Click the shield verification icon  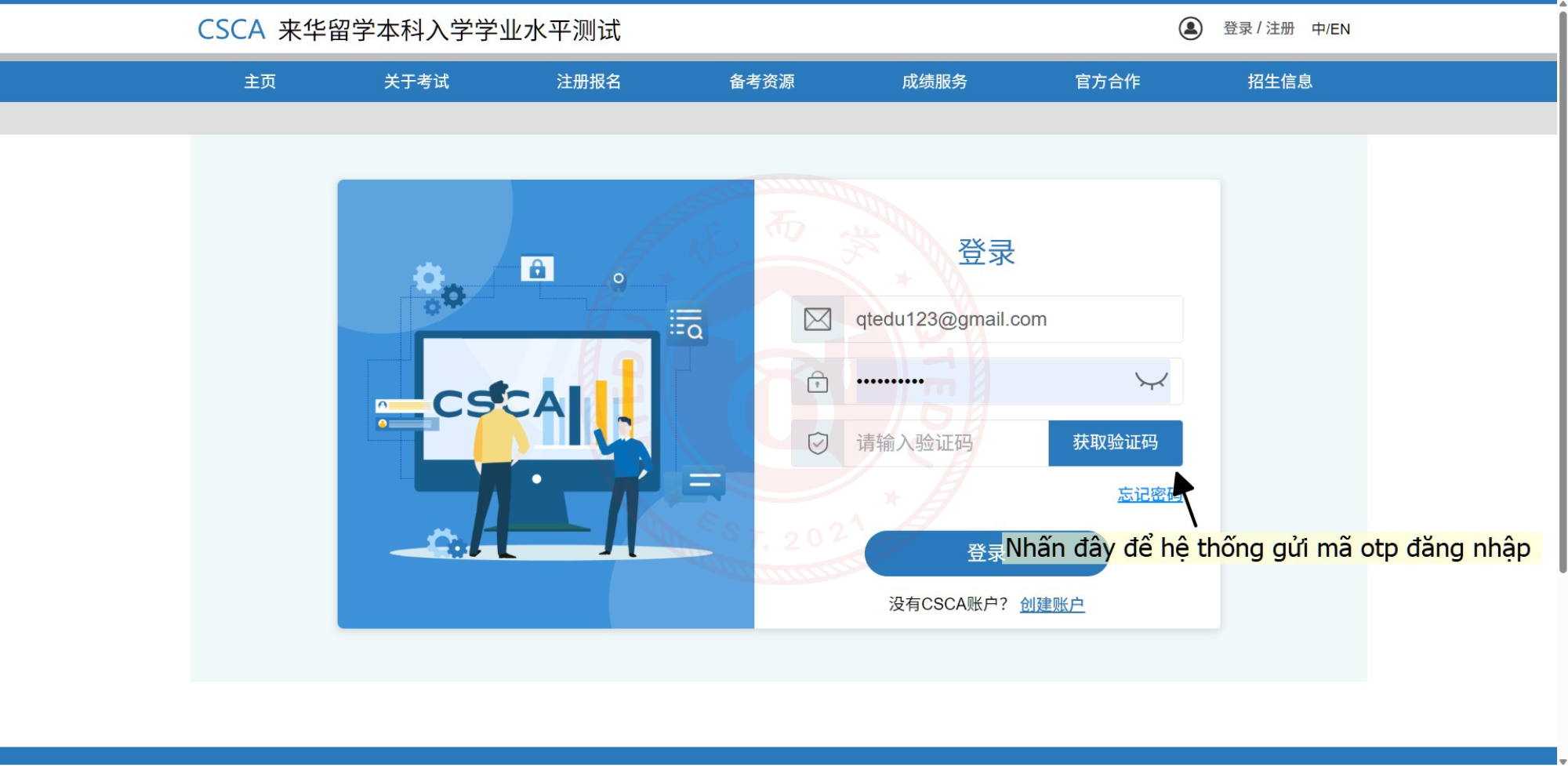coord(817,444)
